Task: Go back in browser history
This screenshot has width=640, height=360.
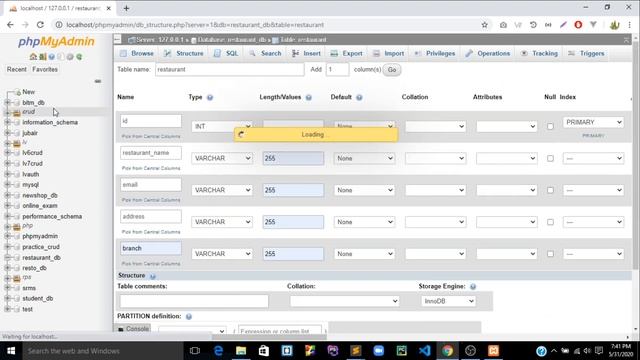Action: pos(10,25)
